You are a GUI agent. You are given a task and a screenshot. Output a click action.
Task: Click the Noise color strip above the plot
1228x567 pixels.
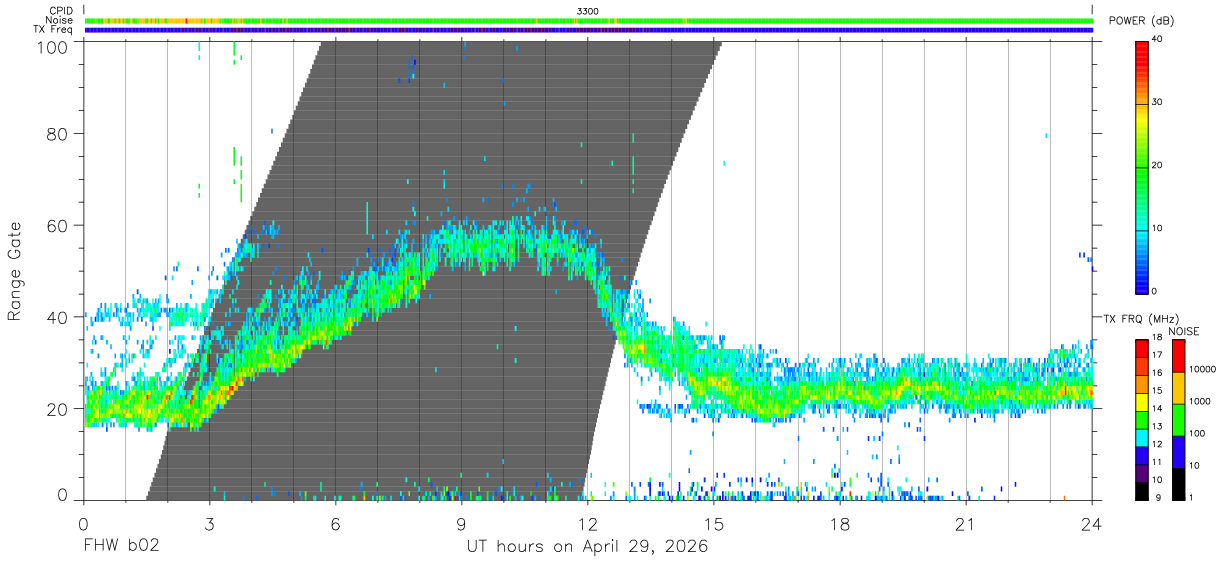[589, 20]
